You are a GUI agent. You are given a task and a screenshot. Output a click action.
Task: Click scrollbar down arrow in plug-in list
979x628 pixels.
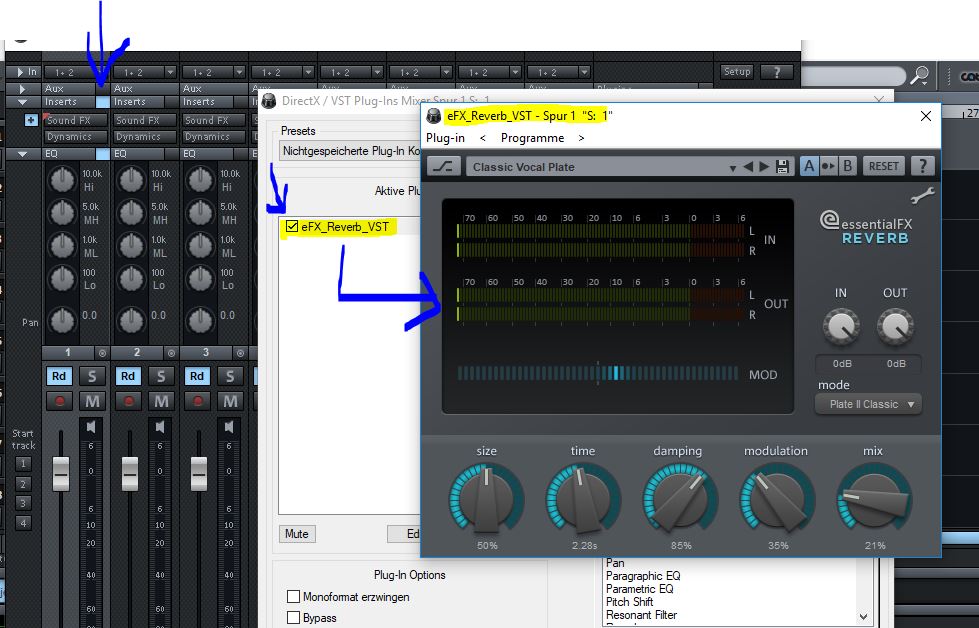863,617
